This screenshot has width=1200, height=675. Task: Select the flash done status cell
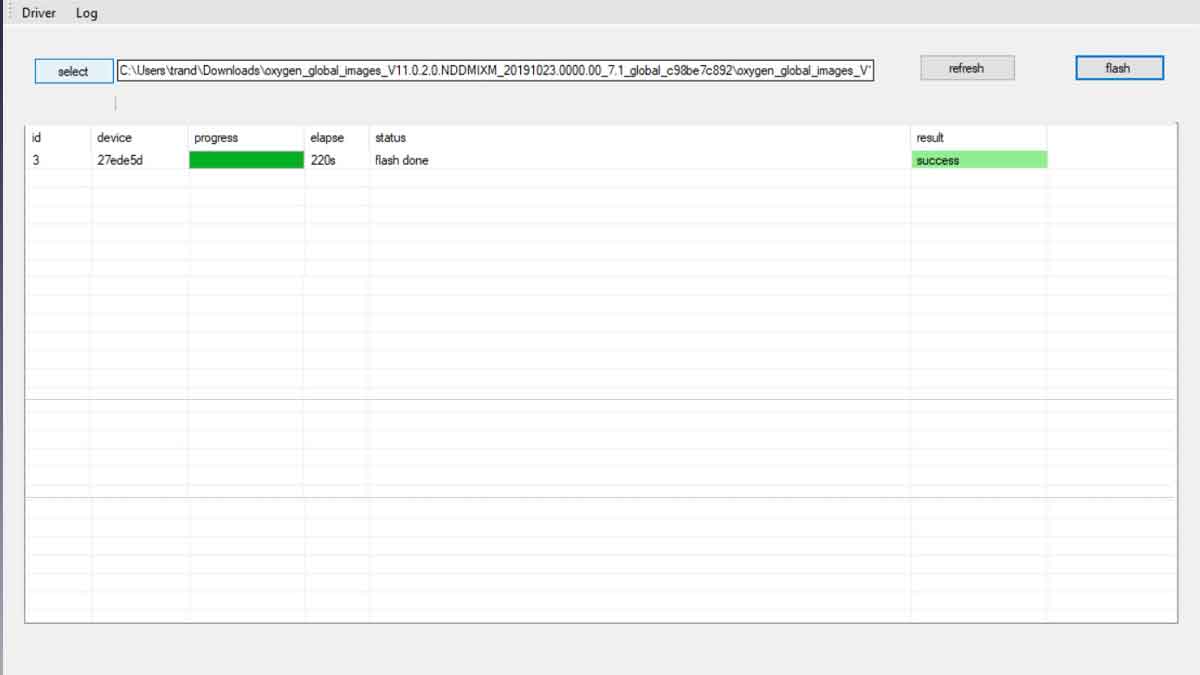(x=402, y=160)
